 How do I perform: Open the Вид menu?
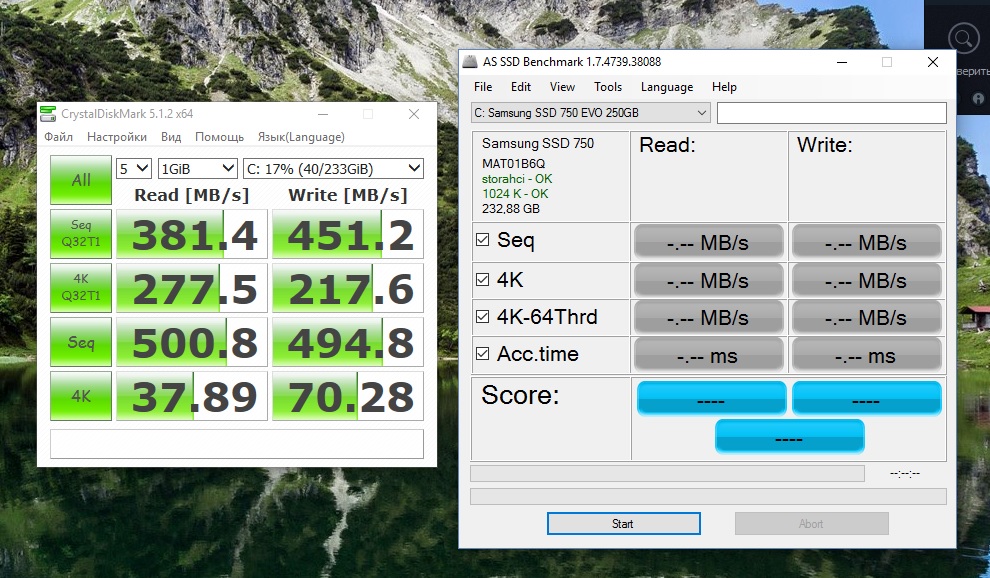170,137
